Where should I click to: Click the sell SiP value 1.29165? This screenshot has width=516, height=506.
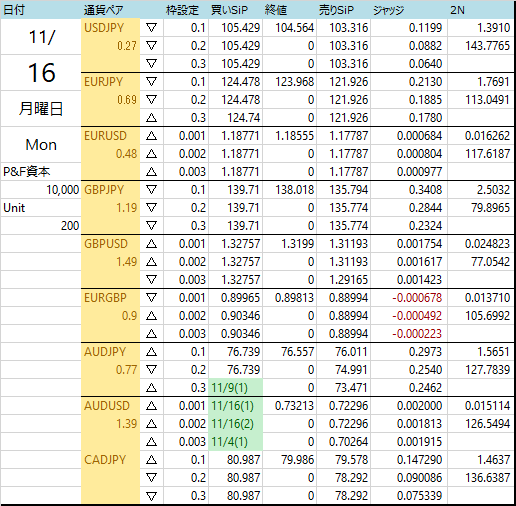pos(349,280)
